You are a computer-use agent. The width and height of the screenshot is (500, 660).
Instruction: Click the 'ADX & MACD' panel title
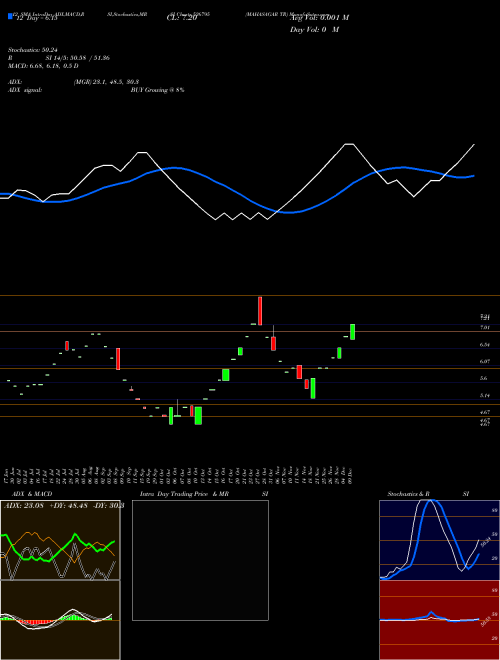pyautogui.click(x=32, y=494)
